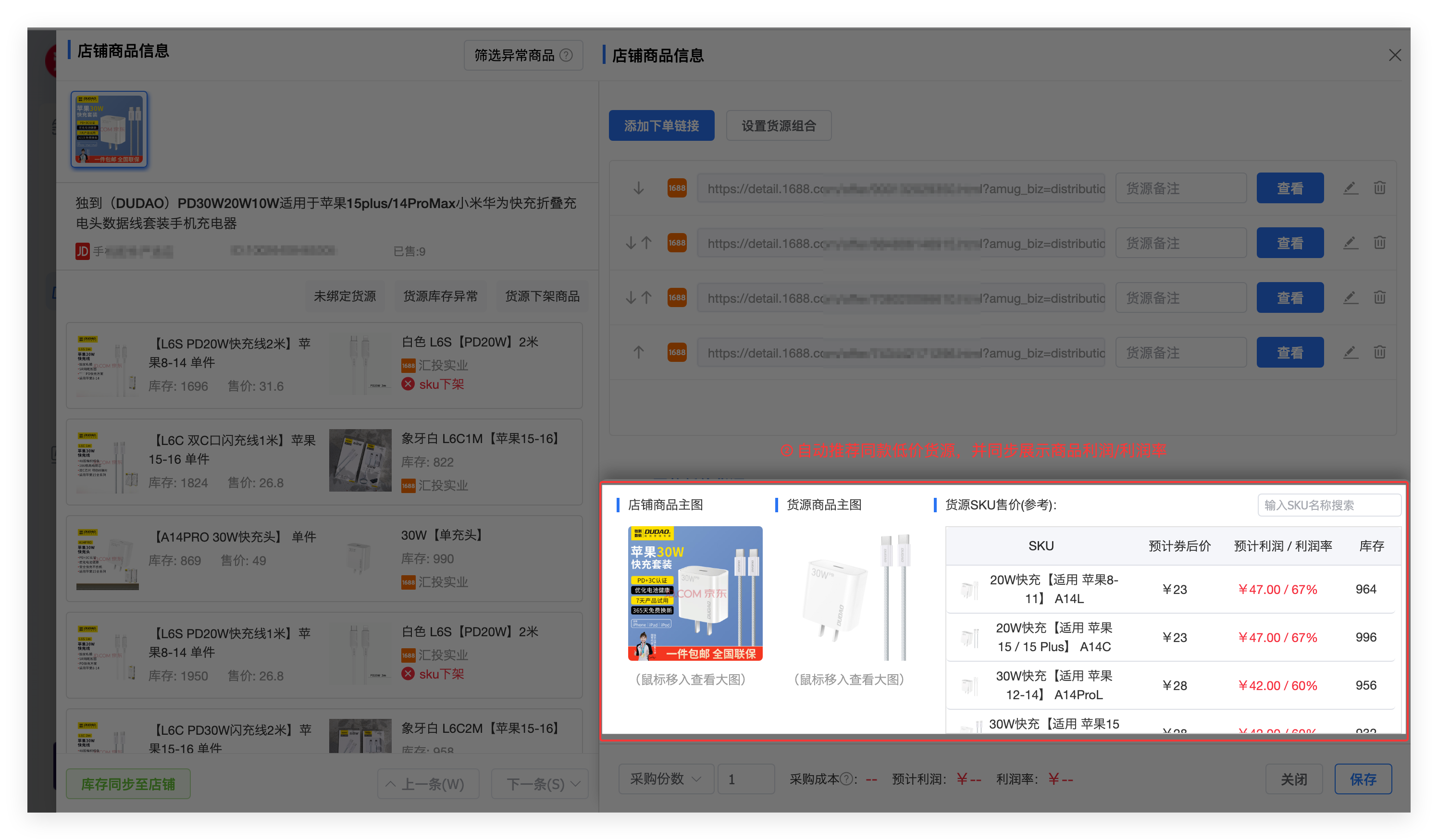Click help icon beside 采购成本

point(847,779)
